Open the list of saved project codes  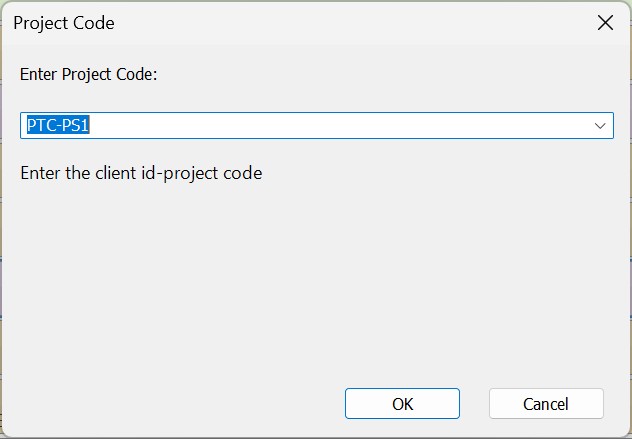(600, 126)
